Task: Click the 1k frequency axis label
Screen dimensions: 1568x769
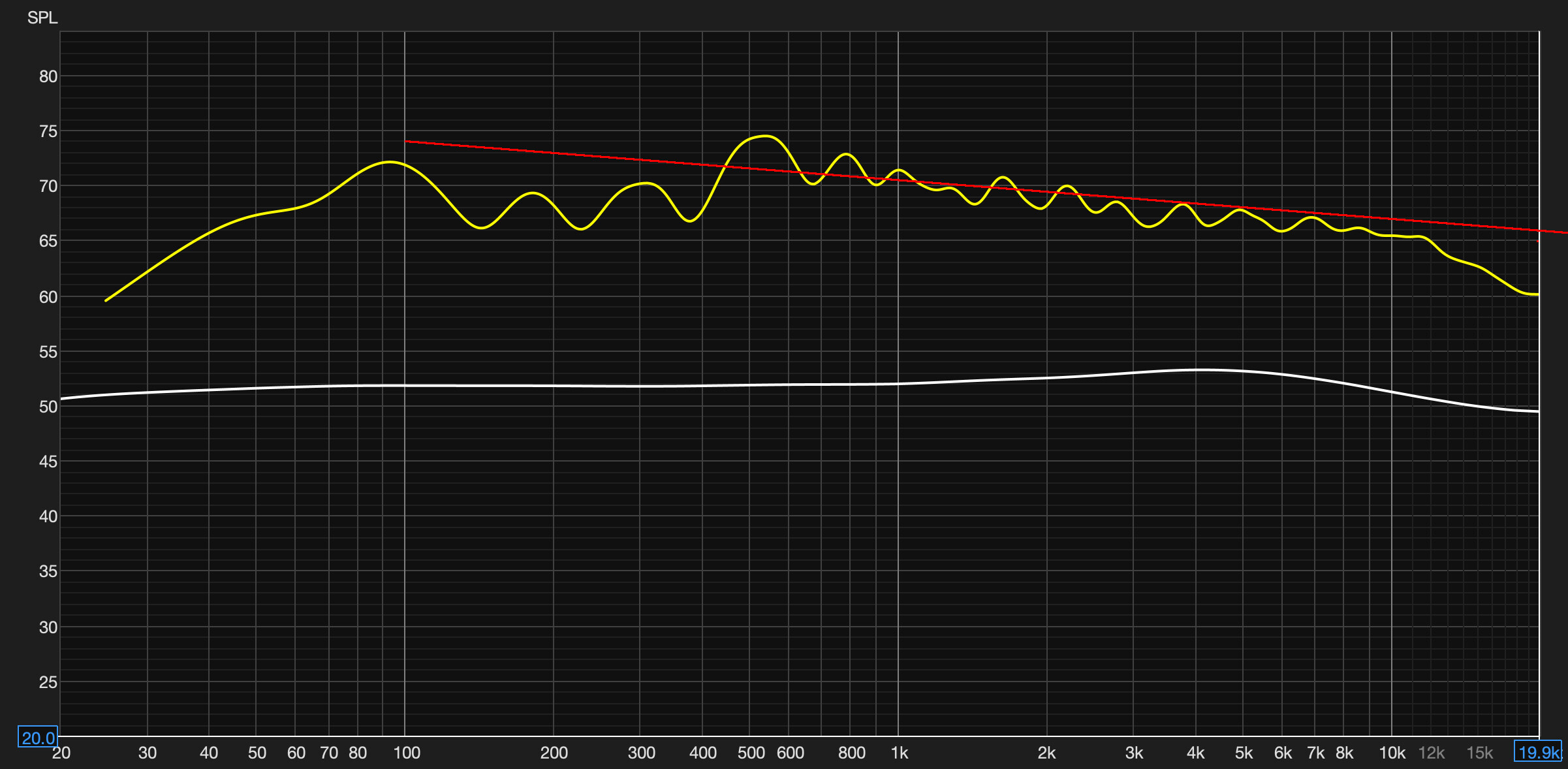Action: 900,753
